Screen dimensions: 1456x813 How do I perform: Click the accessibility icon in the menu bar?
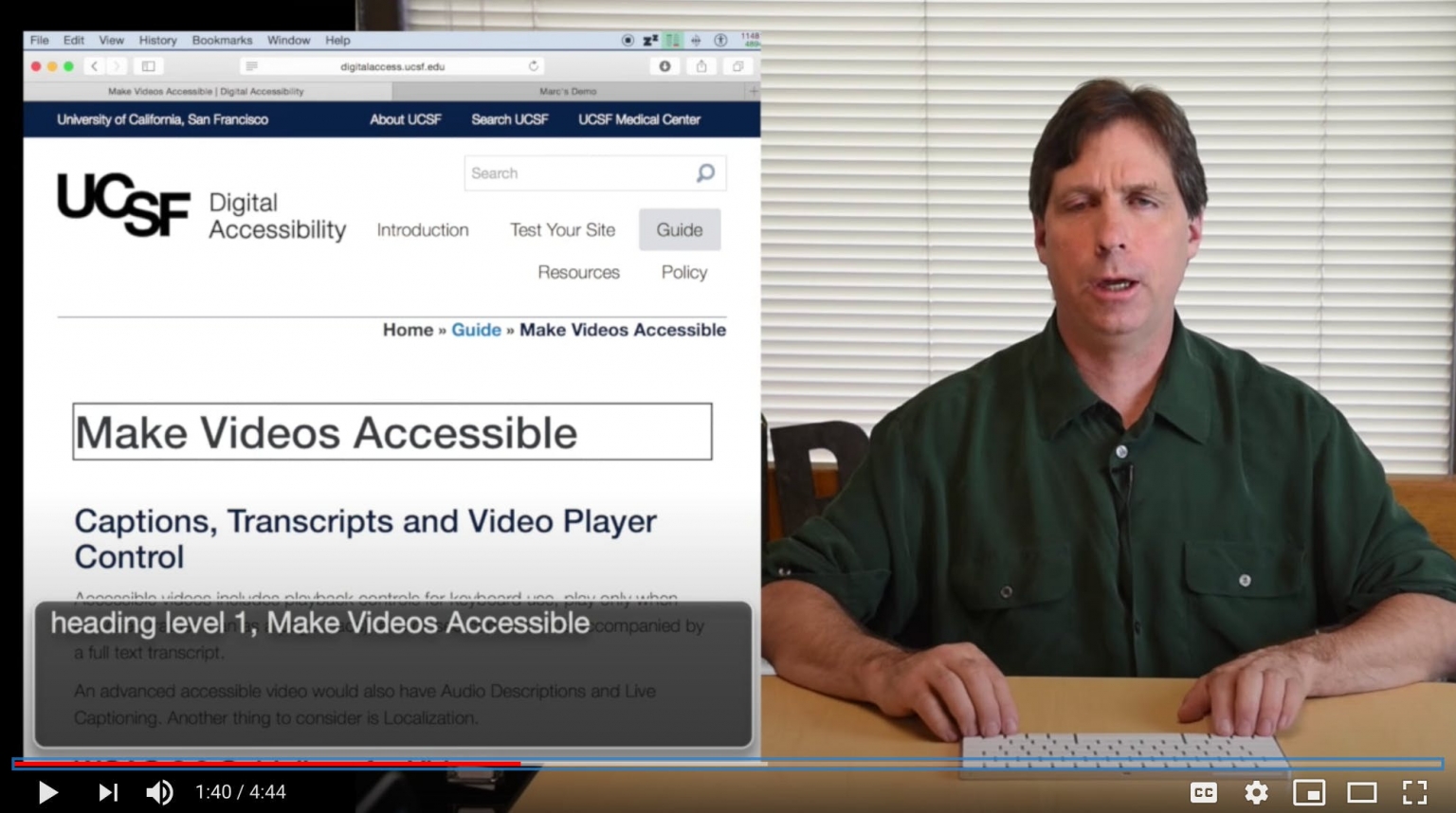(x=721, y=41)
